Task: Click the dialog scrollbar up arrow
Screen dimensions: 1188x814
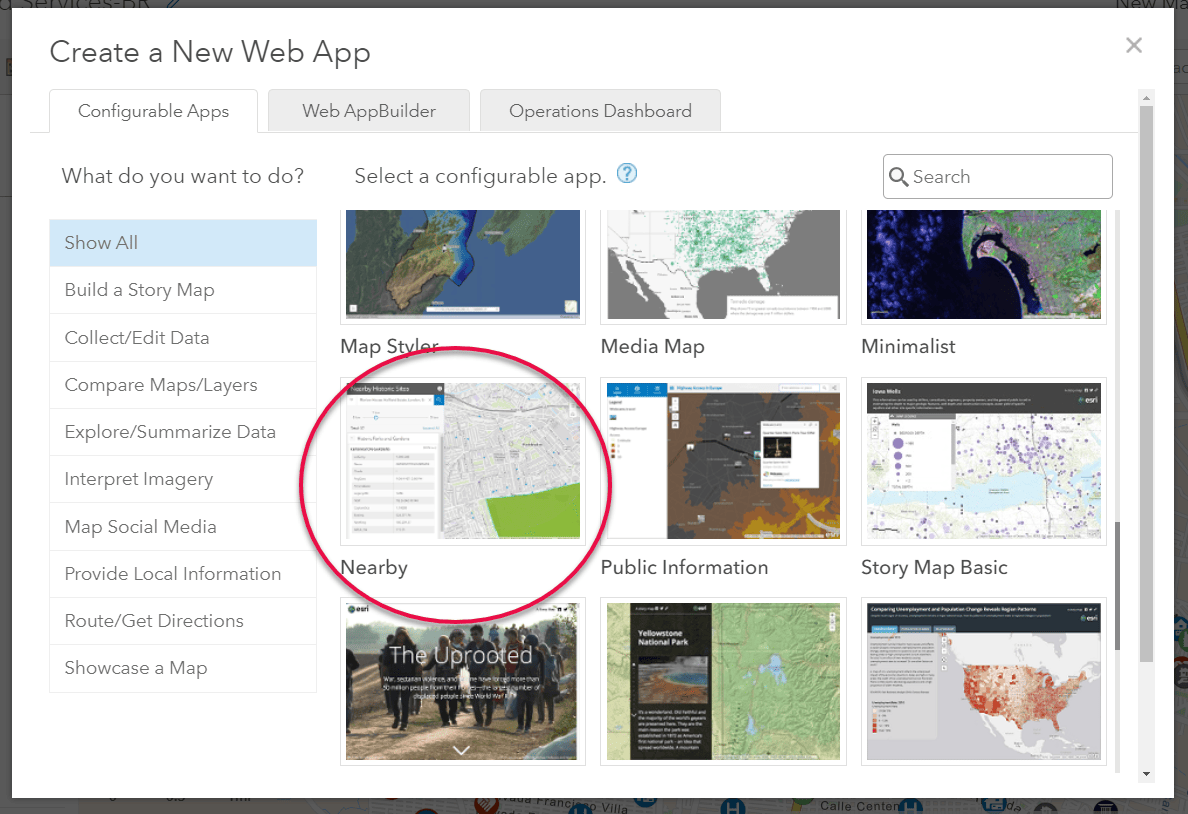Action: point(1146,98)
